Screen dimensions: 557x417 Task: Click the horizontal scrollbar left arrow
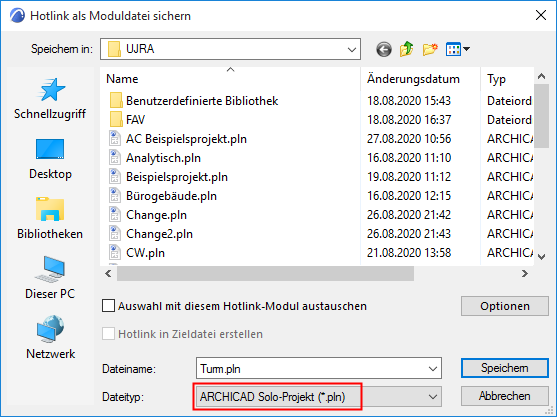(108, 274)
